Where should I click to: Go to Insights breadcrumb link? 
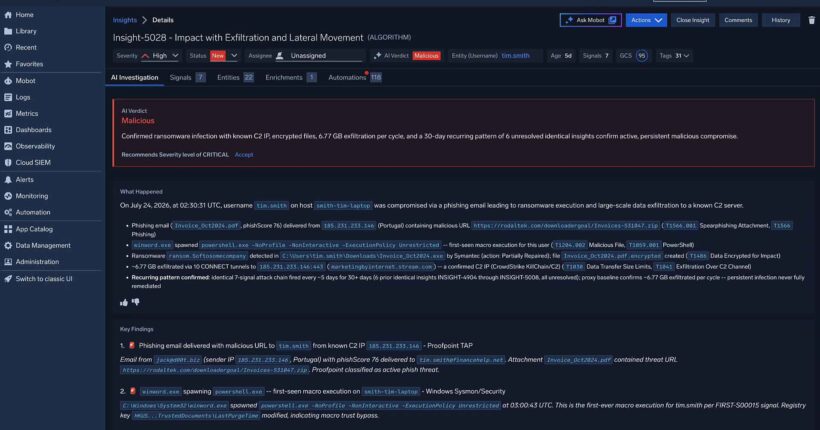pyautogui.click(x=124, y=20)
